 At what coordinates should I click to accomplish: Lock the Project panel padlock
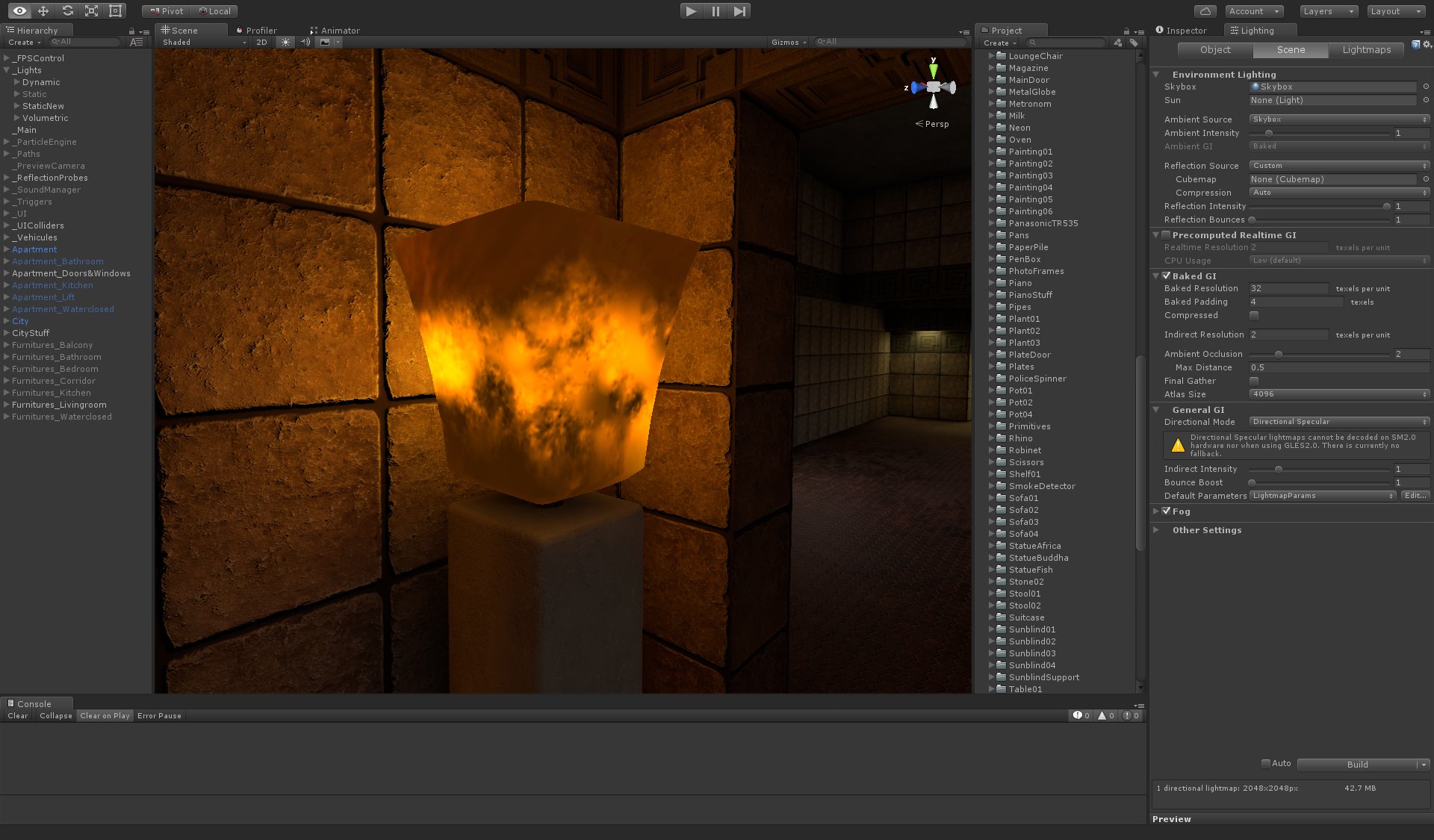1126,31
